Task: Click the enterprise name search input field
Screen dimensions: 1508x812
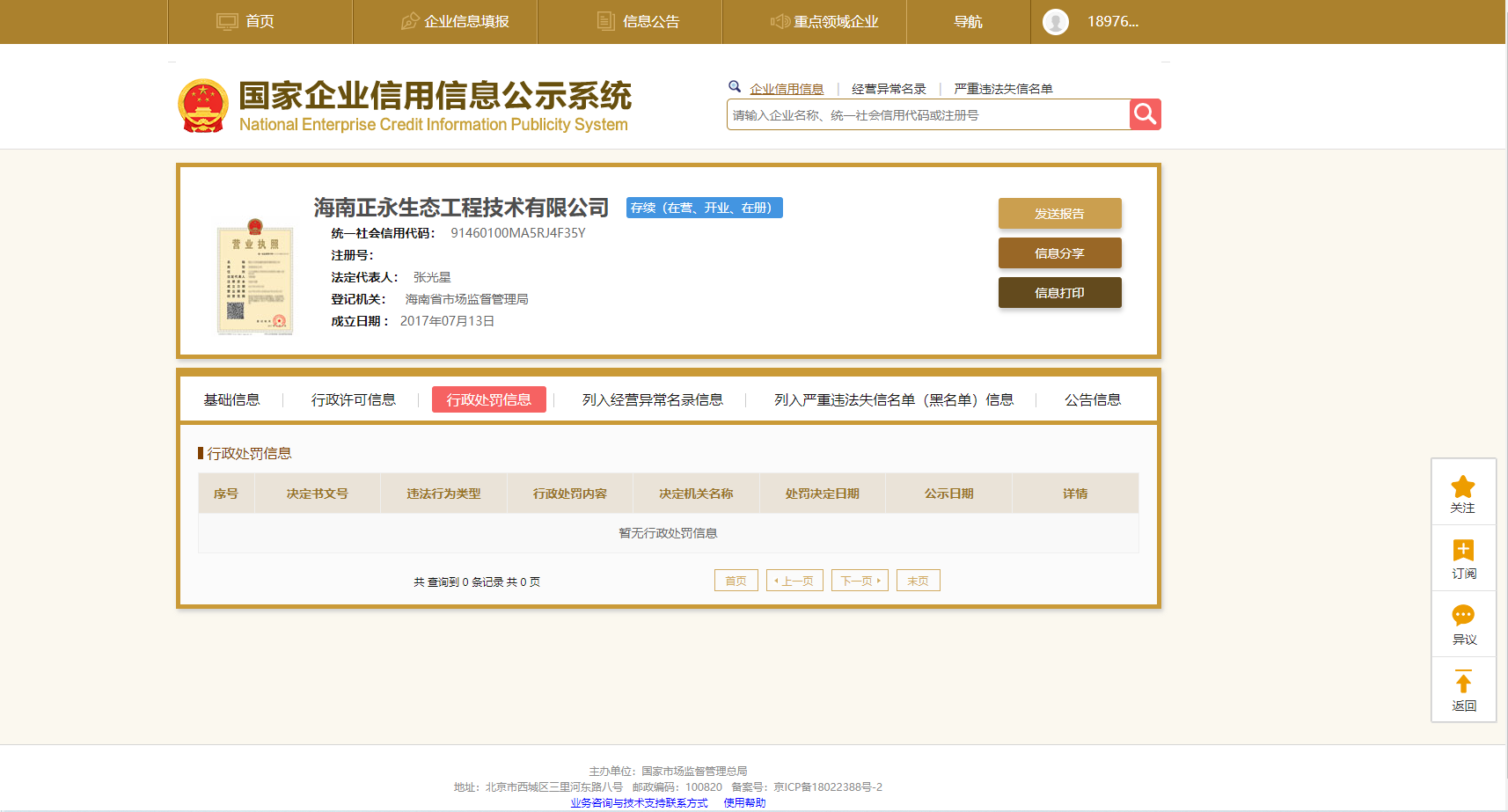Action: (927, 115)
